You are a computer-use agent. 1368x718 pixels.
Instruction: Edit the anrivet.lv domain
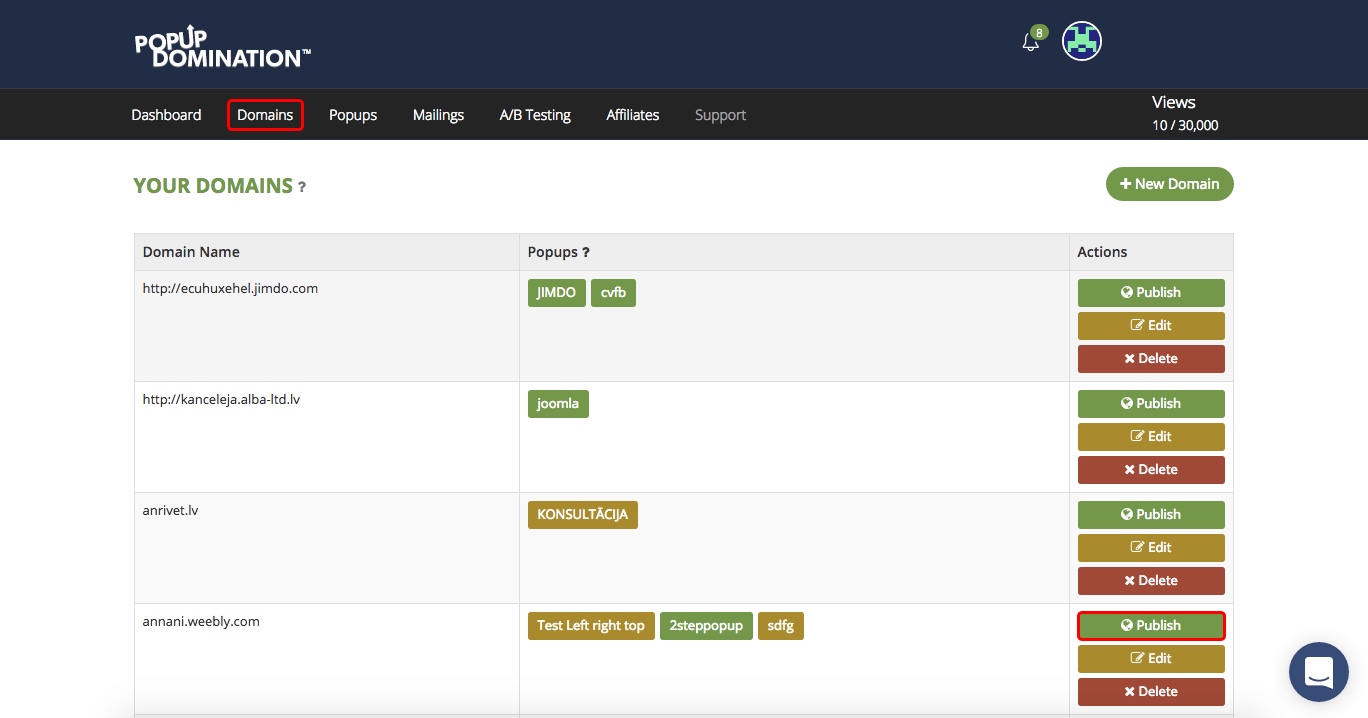(x=1151, y=547)
